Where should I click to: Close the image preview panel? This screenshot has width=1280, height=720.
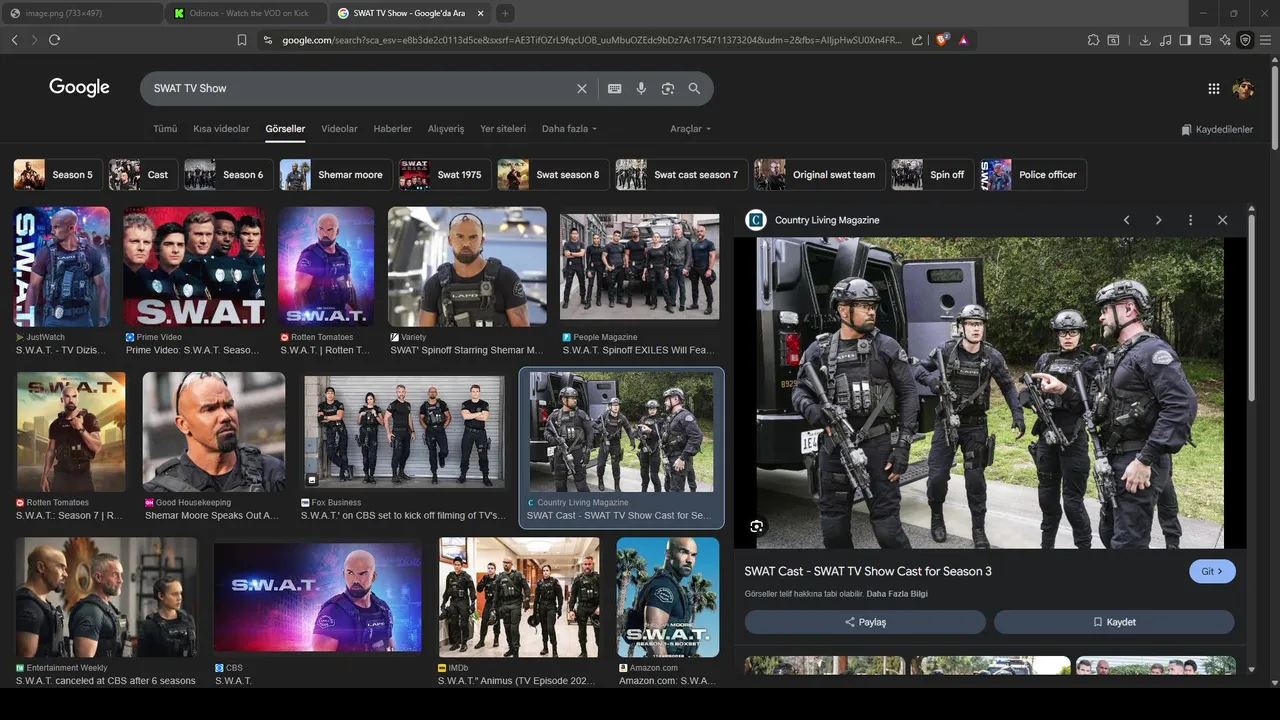pyautogui.click(x=1222, y=220)
